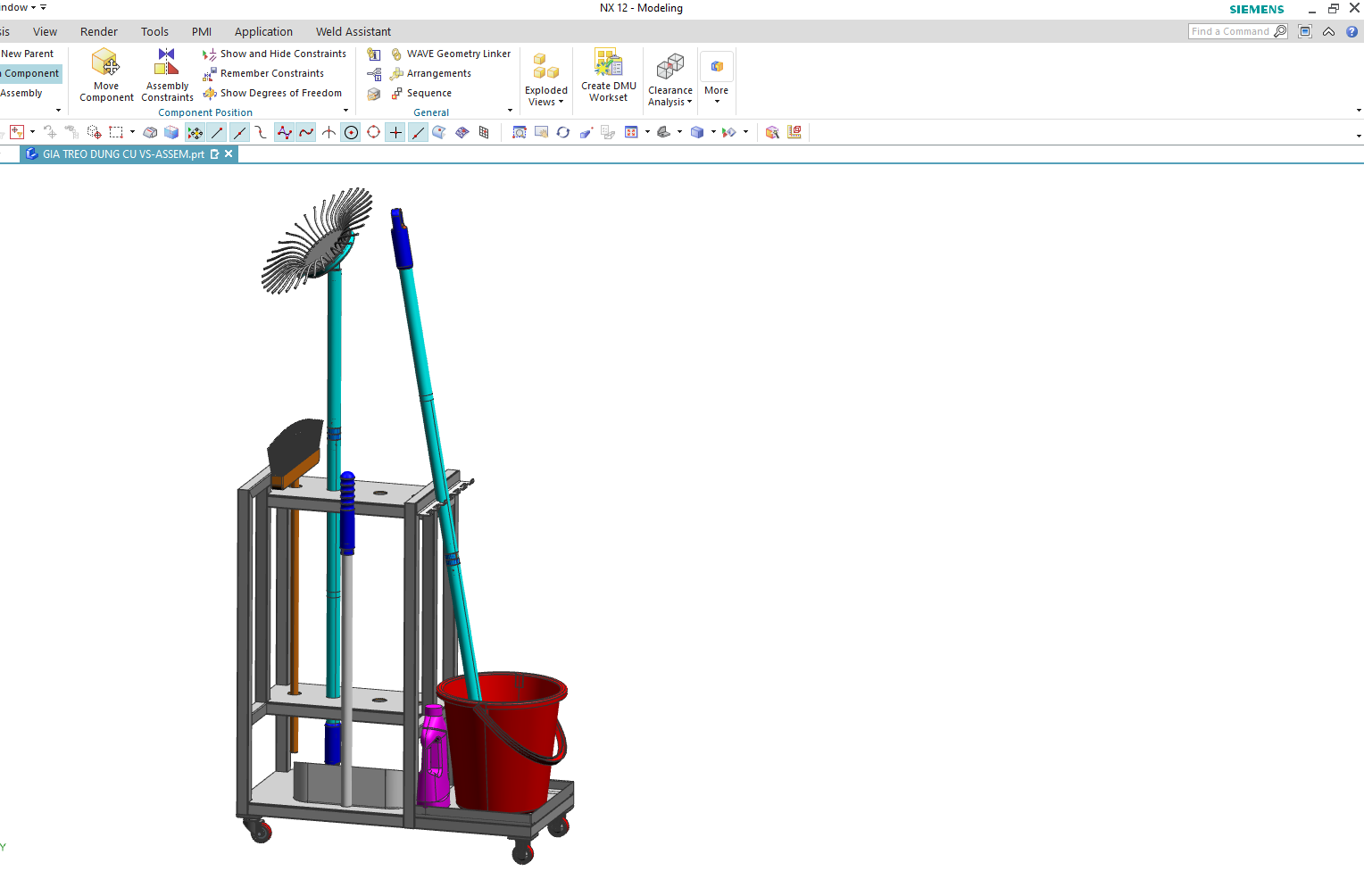This screenshot has height=896, width=1364.
Task: Click the popout icon on the part tab
Action: coord(214,153)
